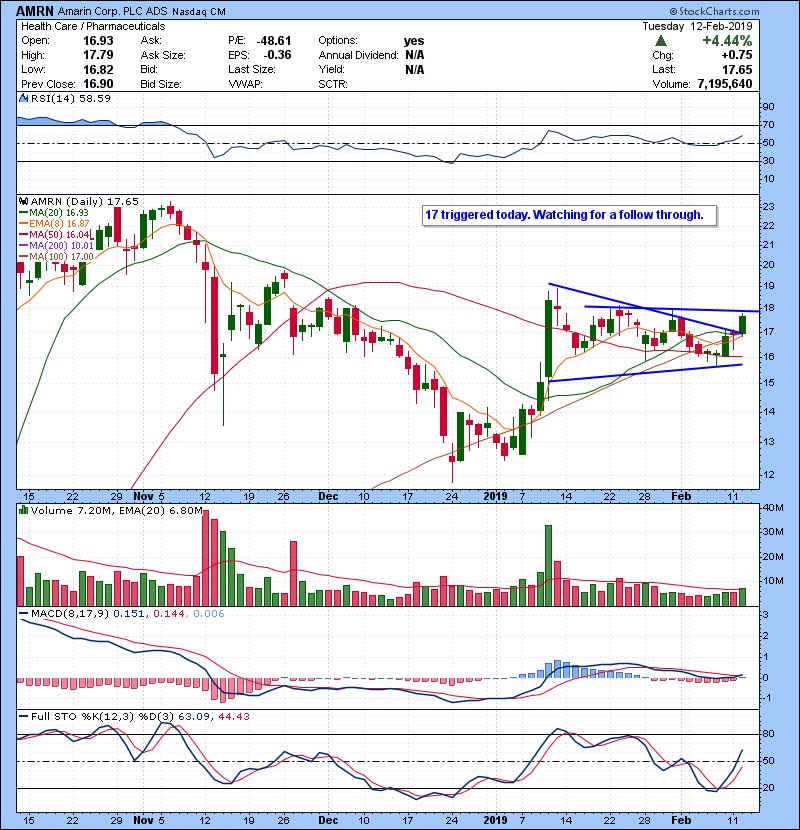This screenshot has height=830, width=800.
Task: Click the 2019 label under the price panel
Action: (496, 497)
